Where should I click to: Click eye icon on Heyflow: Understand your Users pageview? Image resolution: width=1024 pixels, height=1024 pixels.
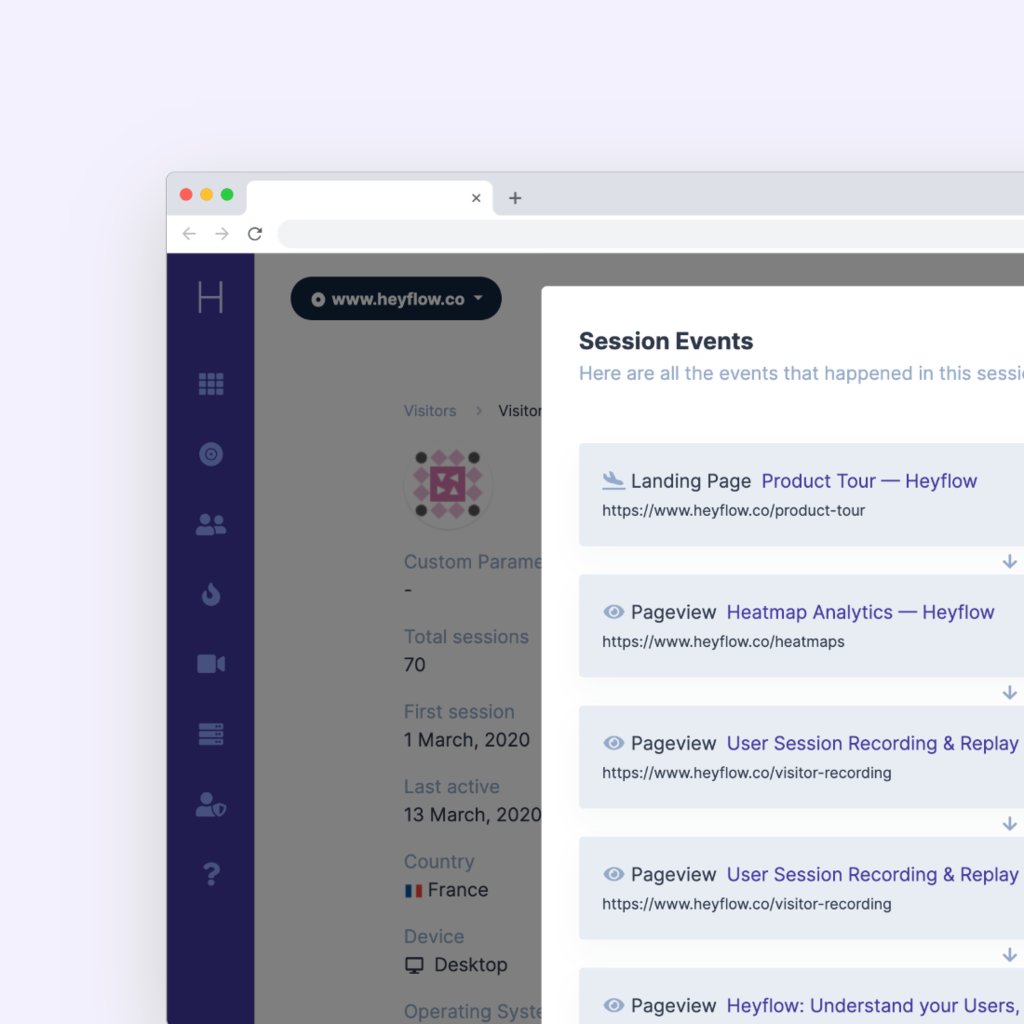click(613, 1005)
